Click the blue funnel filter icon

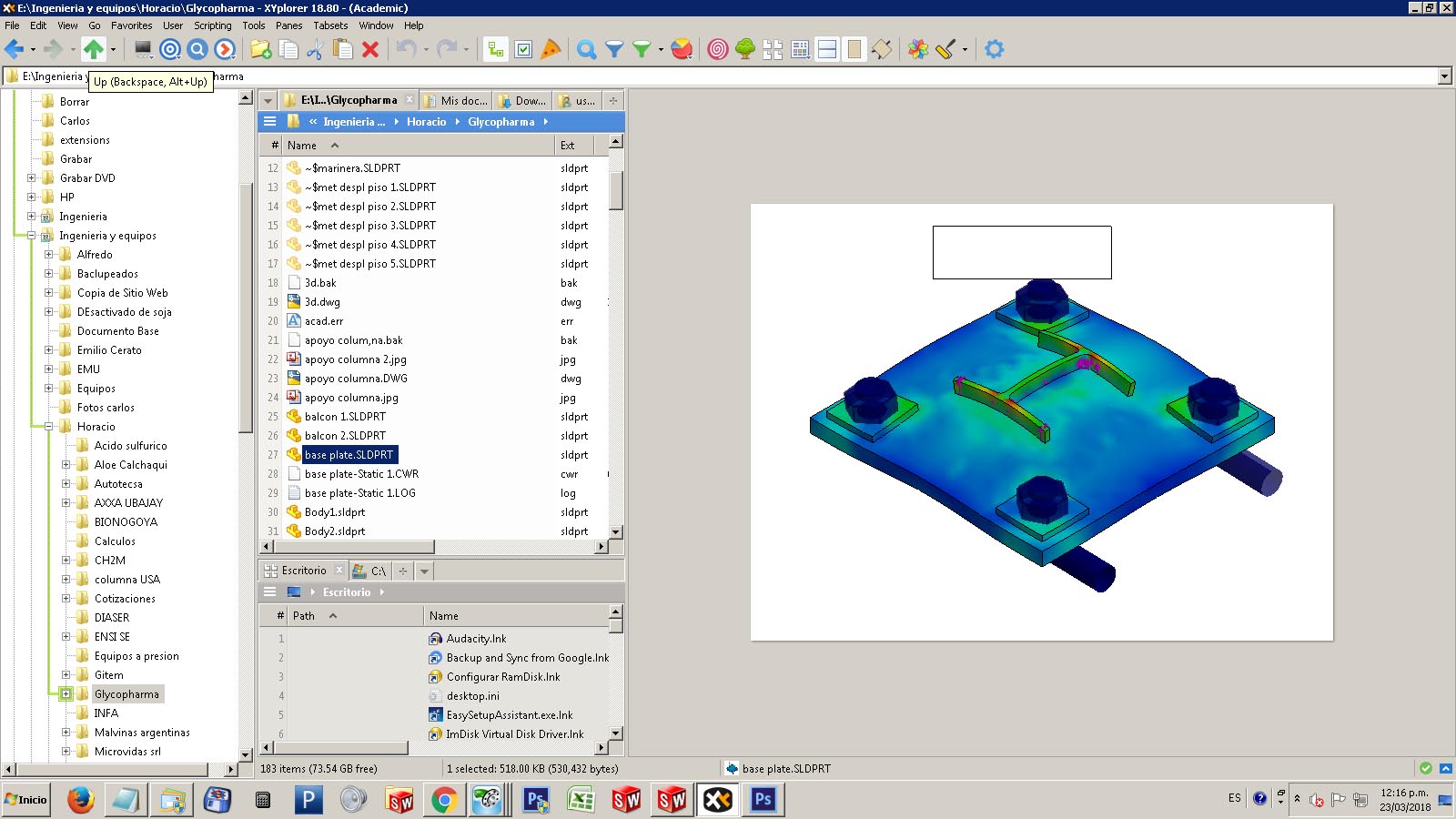(x=614, y=49)
